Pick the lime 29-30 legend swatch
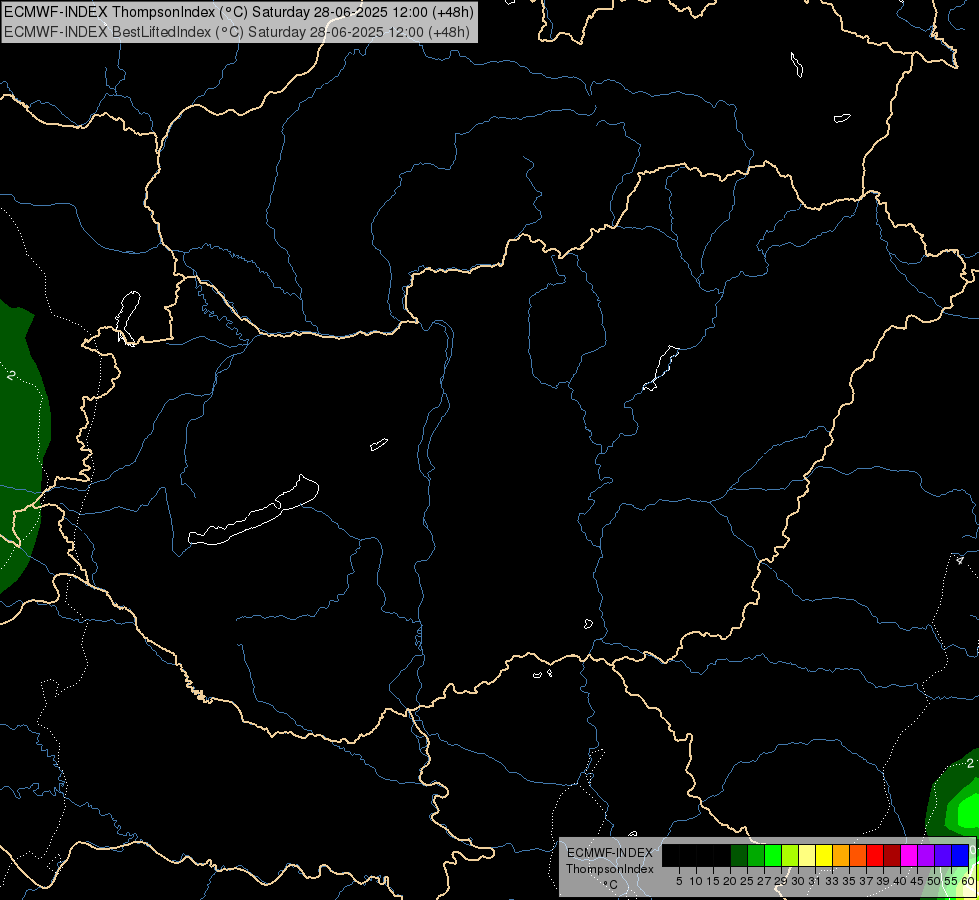This screenshot has height=900, width=979. (790, 856)
